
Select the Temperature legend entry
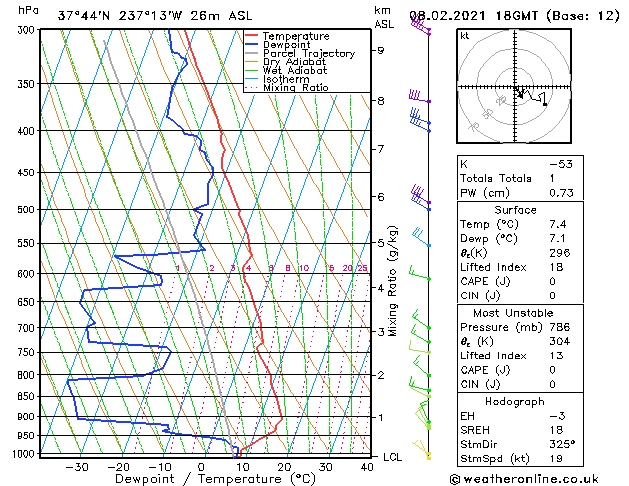tap(296, 36)
